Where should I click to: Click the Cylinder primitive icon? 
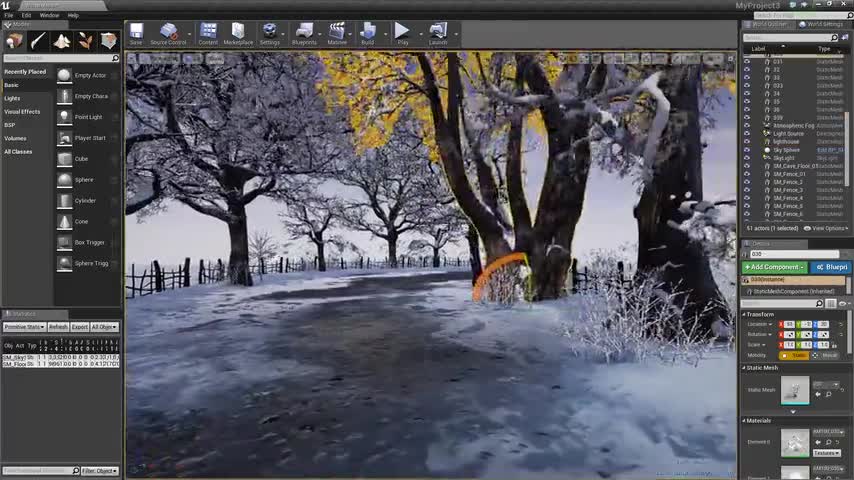(64, 201)
